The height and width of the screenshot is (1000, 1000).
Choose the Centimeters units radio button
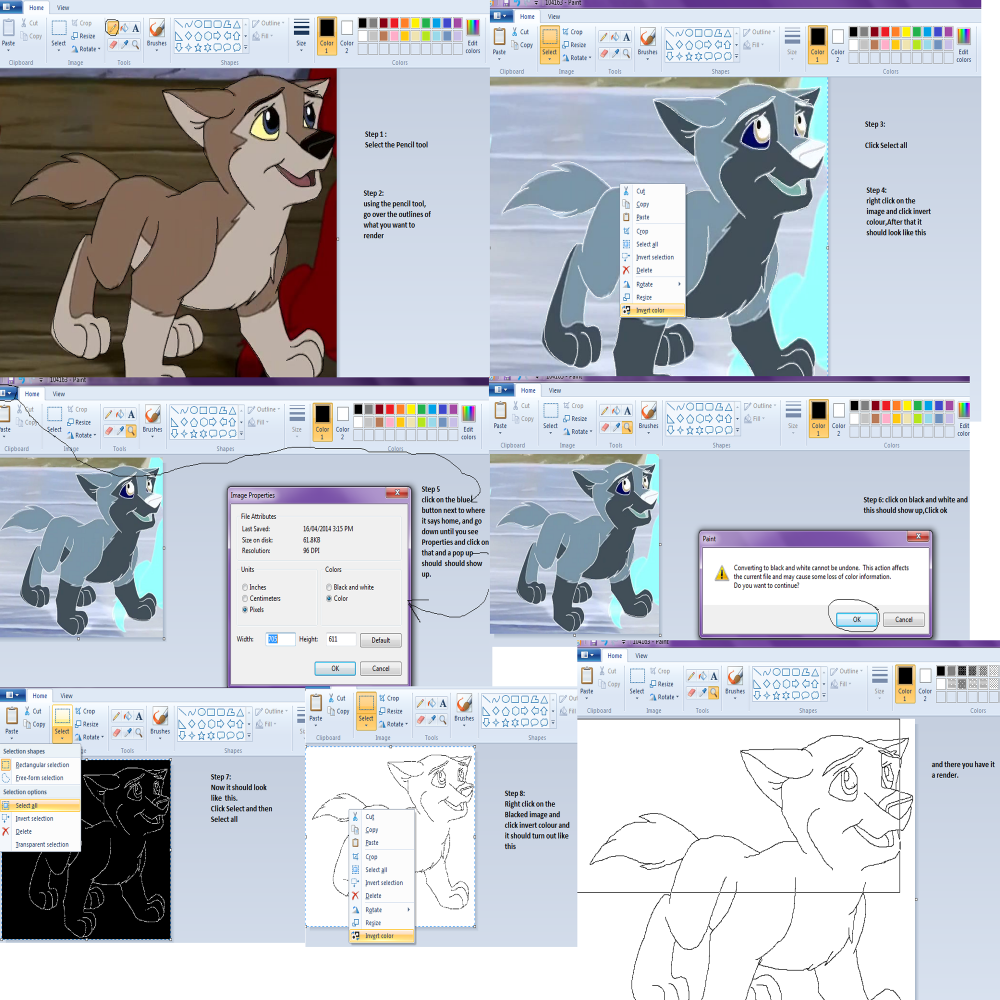click(245, 598)
